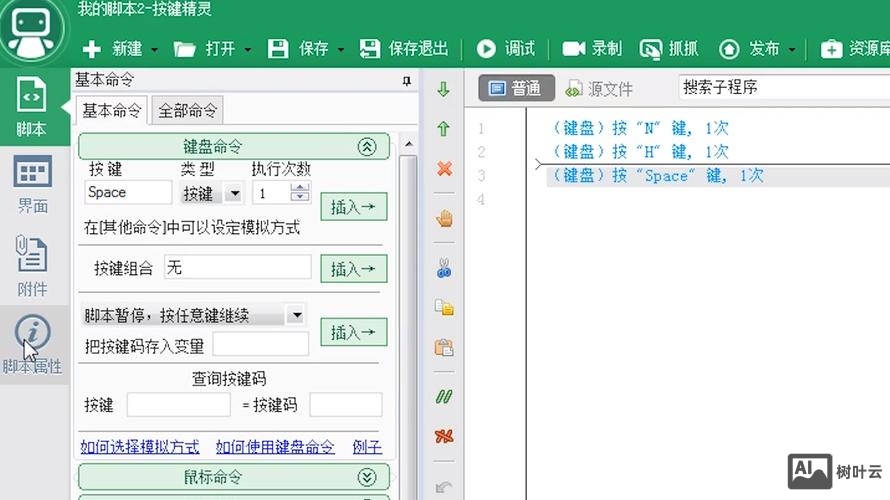Click the hand icon in vertical toolbar
The width and height of the screenshot is (890, 500).
444,219
